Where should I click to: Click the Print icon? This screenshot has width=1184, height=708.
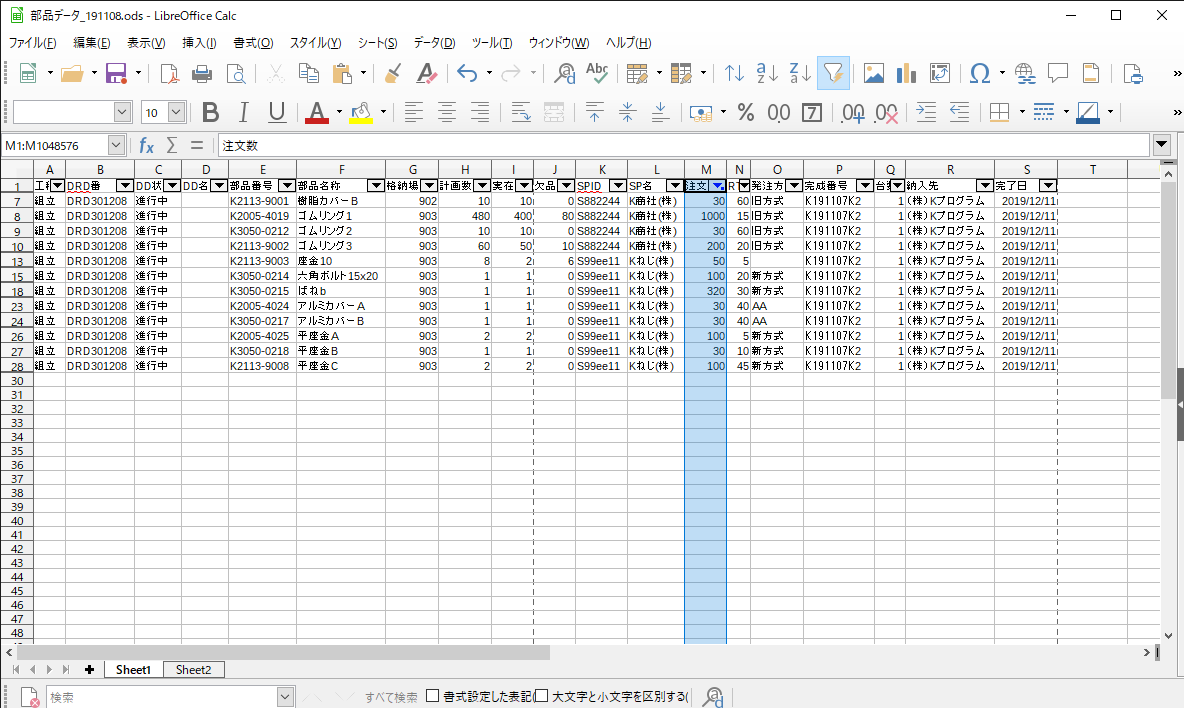tap(202, 73)
